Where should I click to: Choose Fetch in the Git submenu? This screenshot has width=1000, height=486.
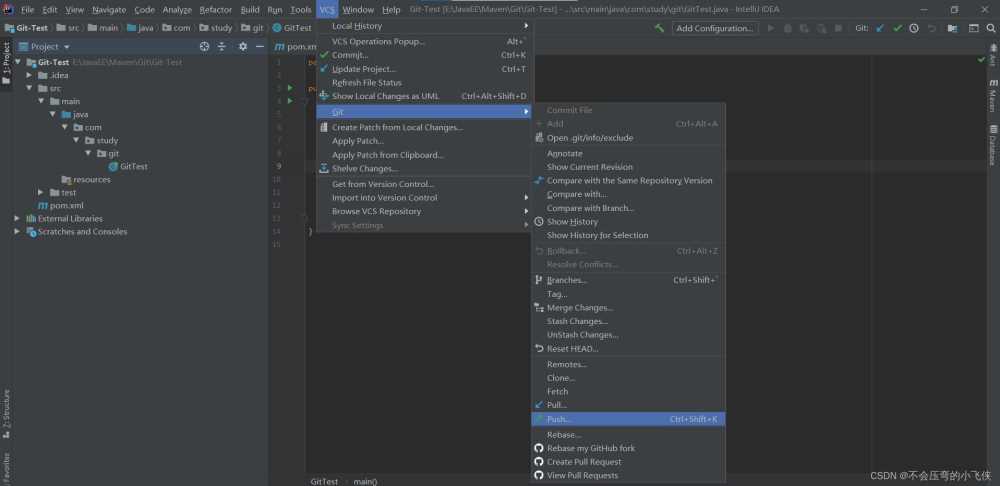click(628, 392)
